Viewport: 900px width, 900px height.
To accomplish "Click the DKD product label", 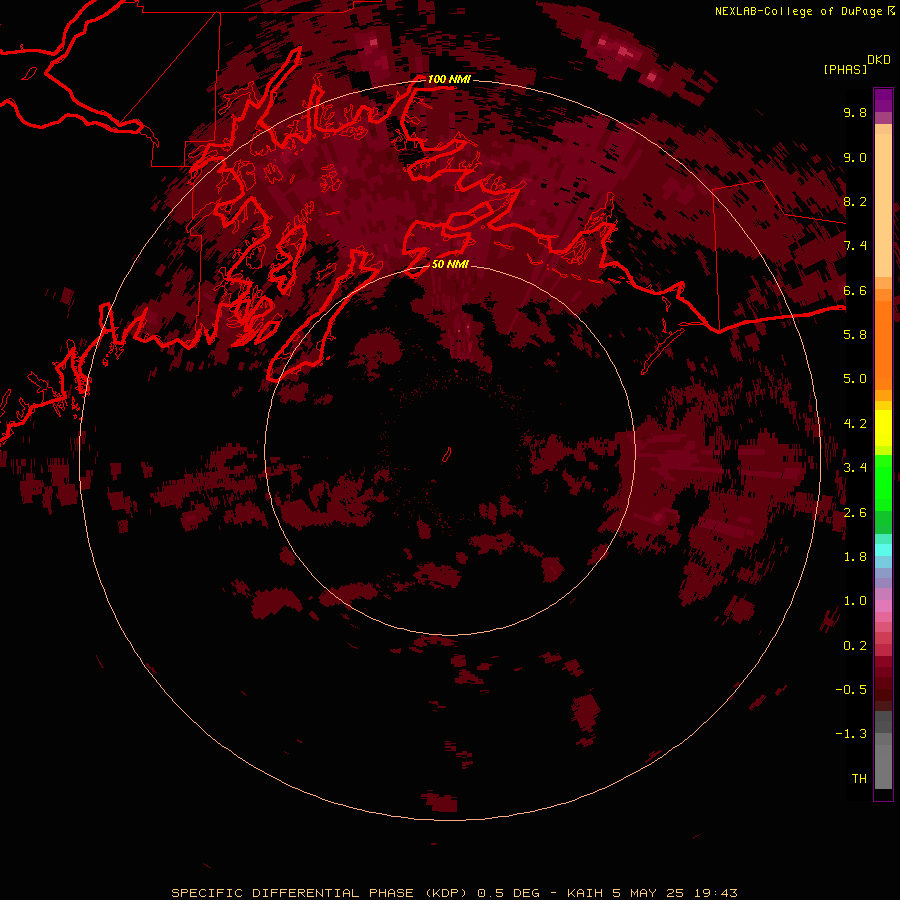I will tap(879, 60).
